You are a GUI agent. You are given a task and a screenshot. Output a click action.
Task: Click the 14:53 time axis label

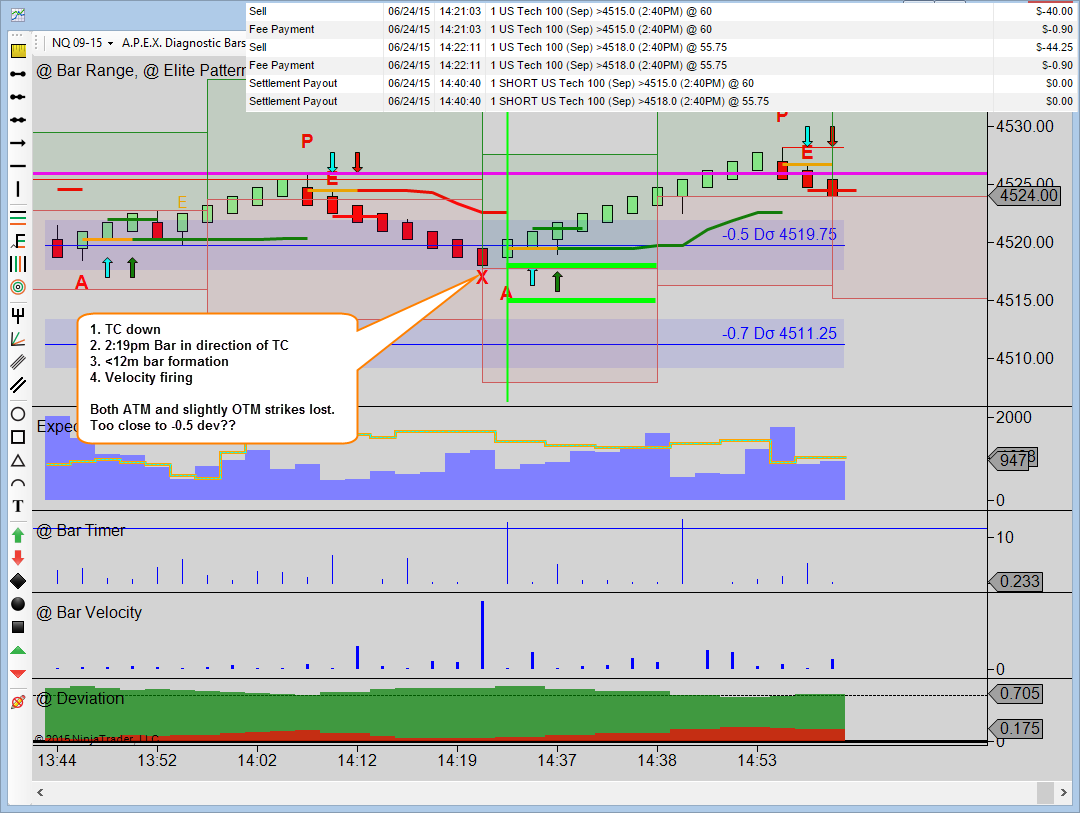click(756, 761)
